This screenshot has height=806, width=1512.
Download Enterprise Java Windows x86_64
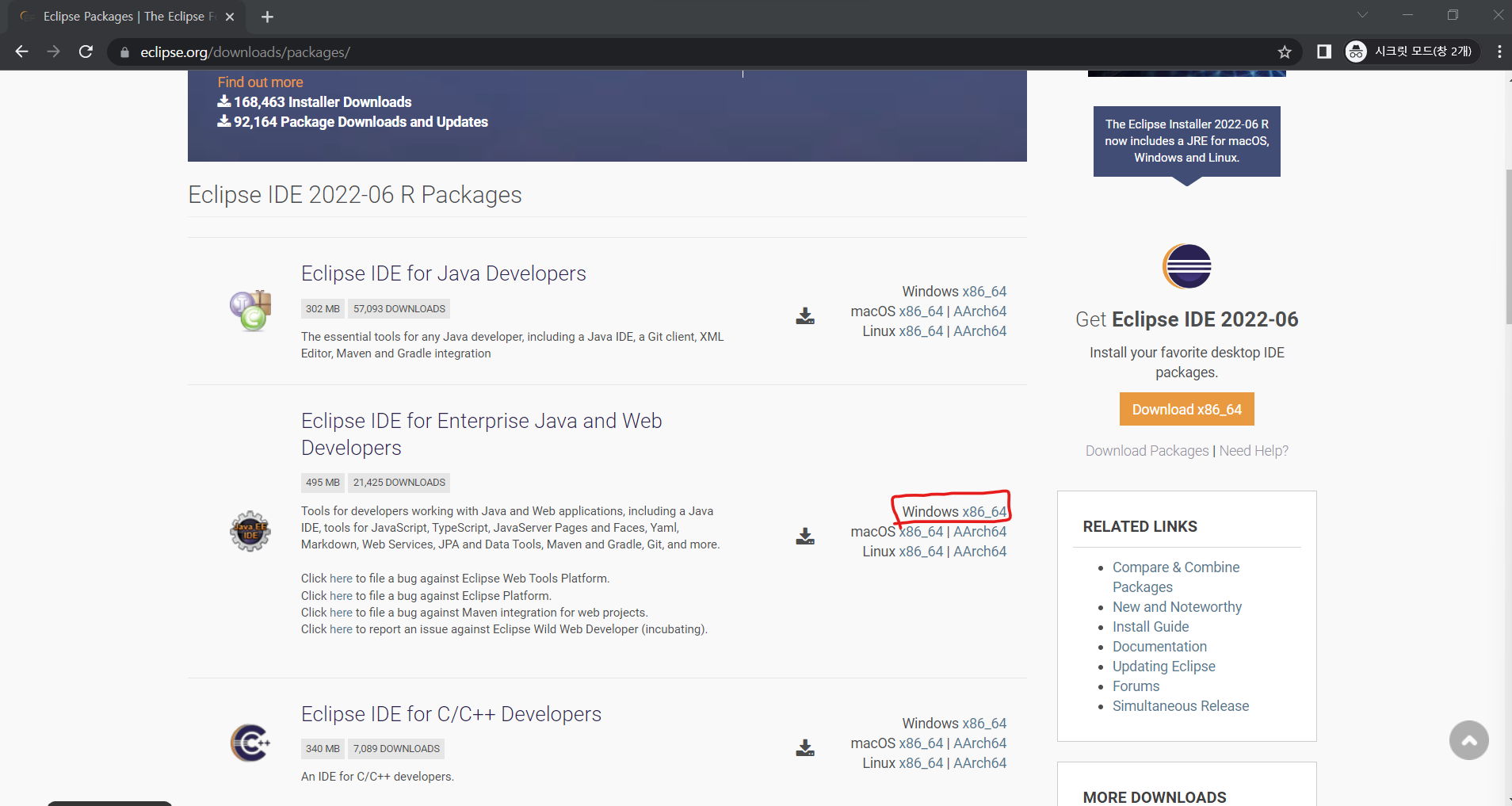984,512
